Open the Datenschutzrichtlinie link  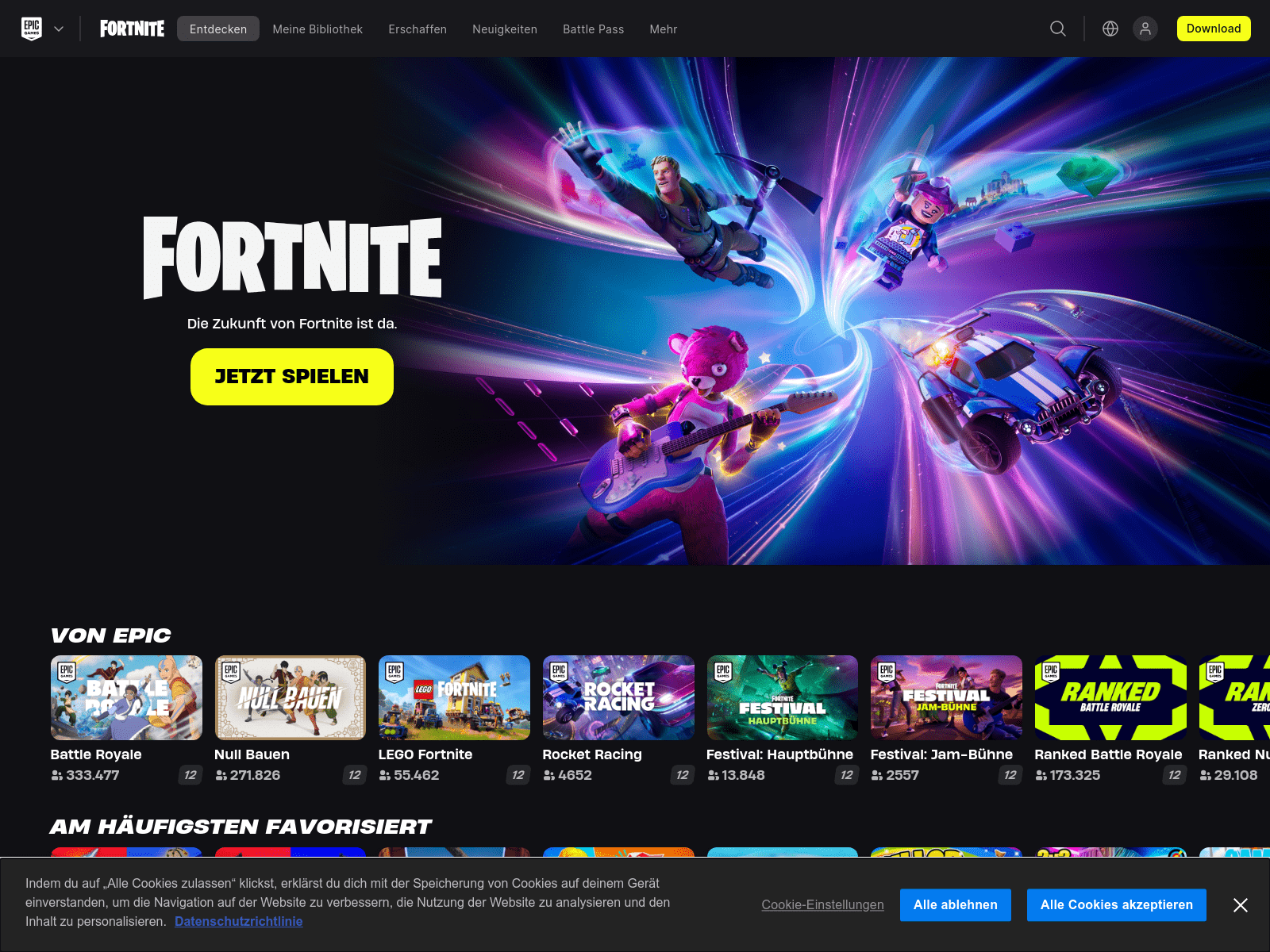click(239, 921)
